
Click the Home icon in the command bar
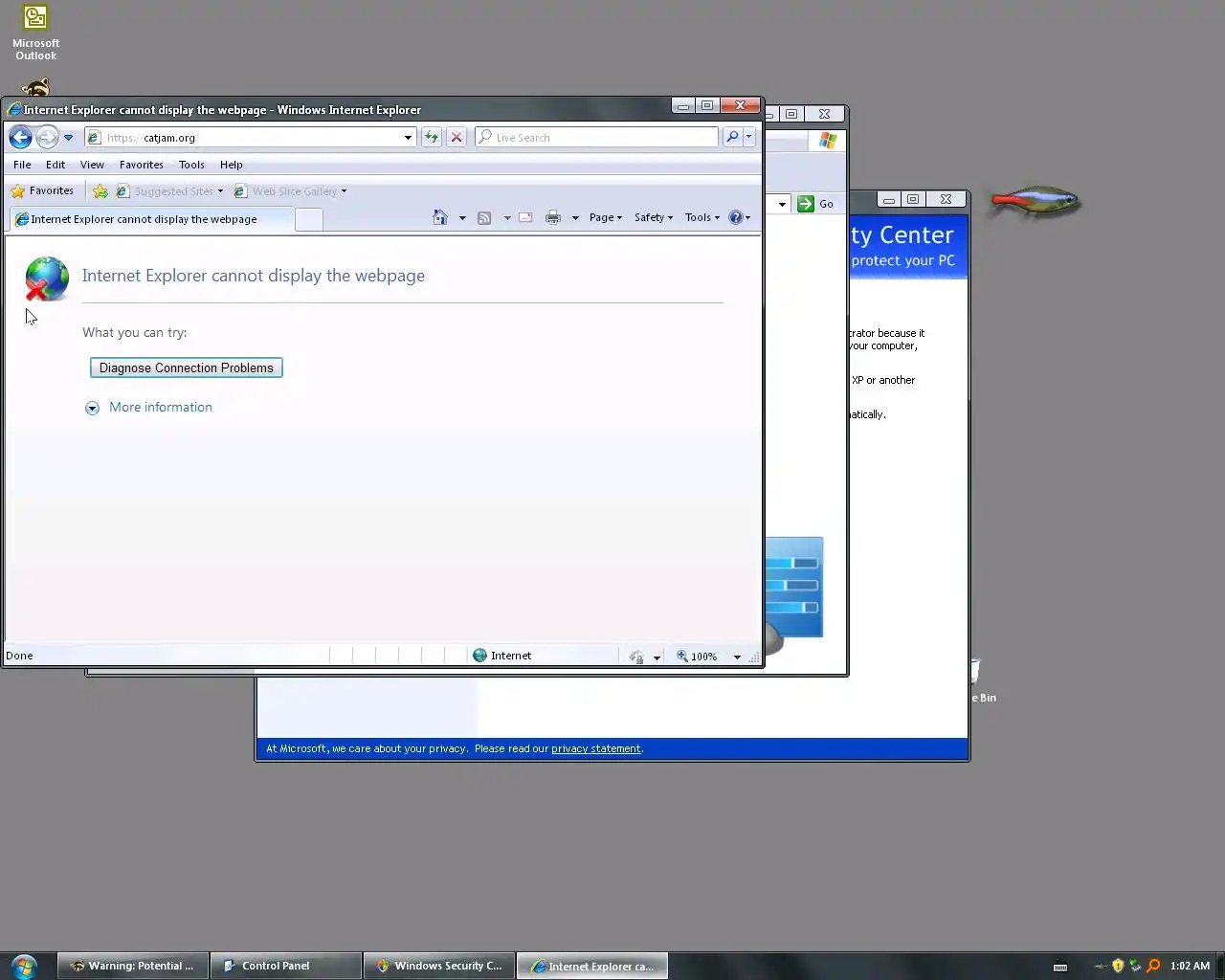click(440, 217)
